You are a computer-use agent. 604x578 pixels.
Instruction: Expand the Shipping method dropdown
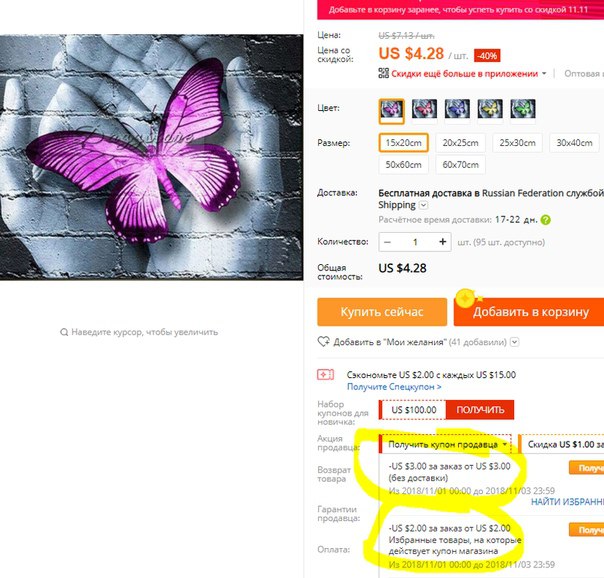(423, 205)
